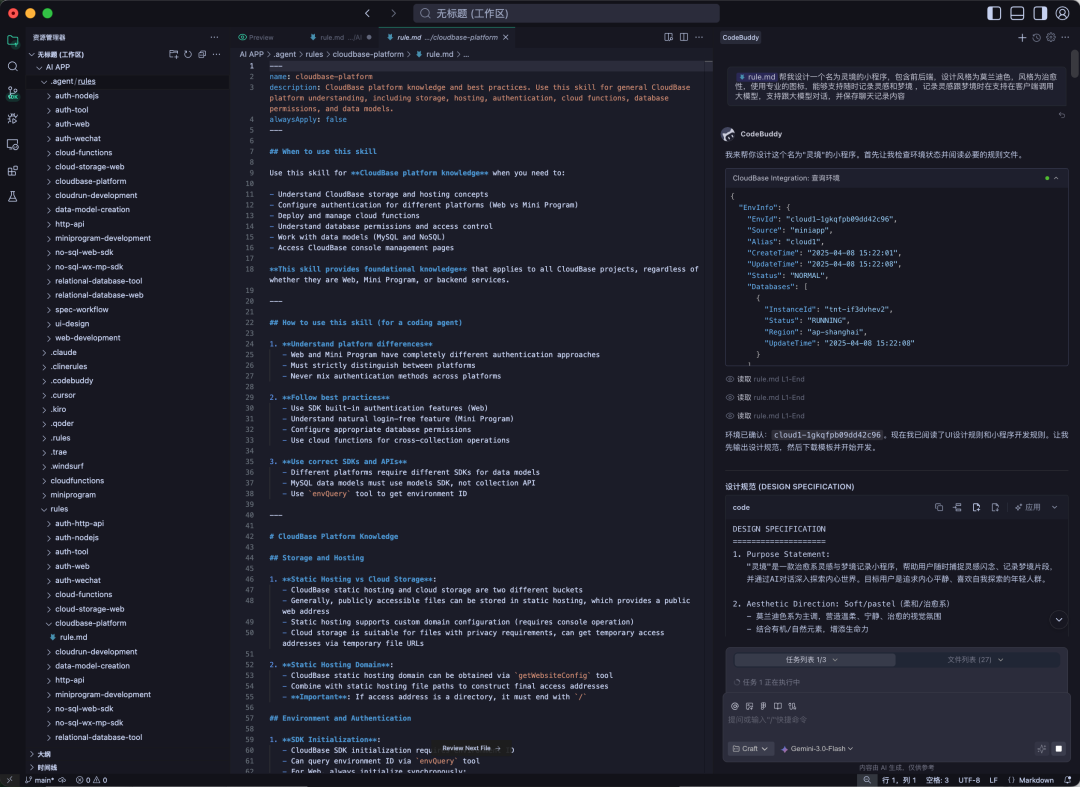Click the image attach icon in chat input

(x=749, y=706)
